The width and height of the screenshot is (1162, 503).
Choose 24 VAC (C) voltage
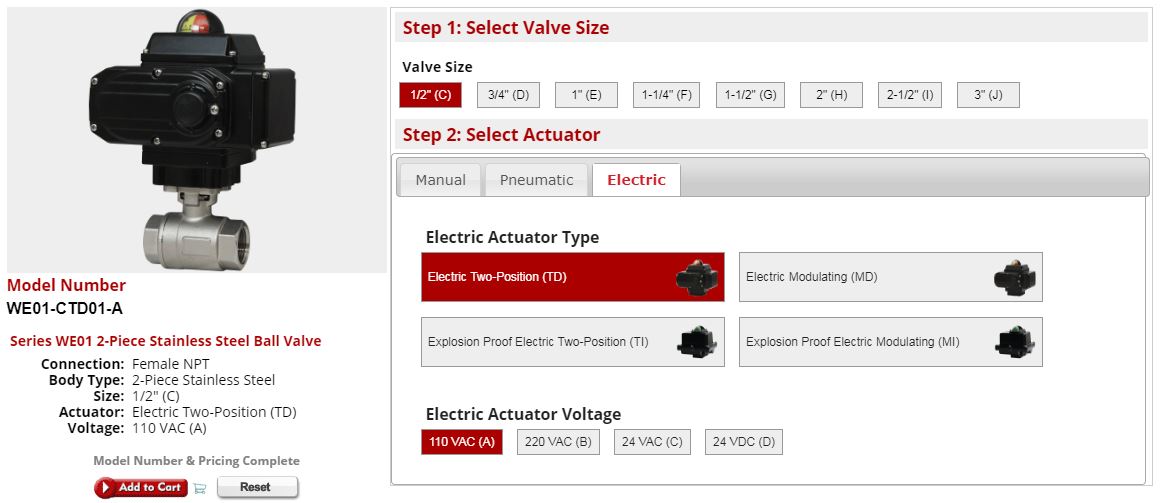click(x=652, y=442)
